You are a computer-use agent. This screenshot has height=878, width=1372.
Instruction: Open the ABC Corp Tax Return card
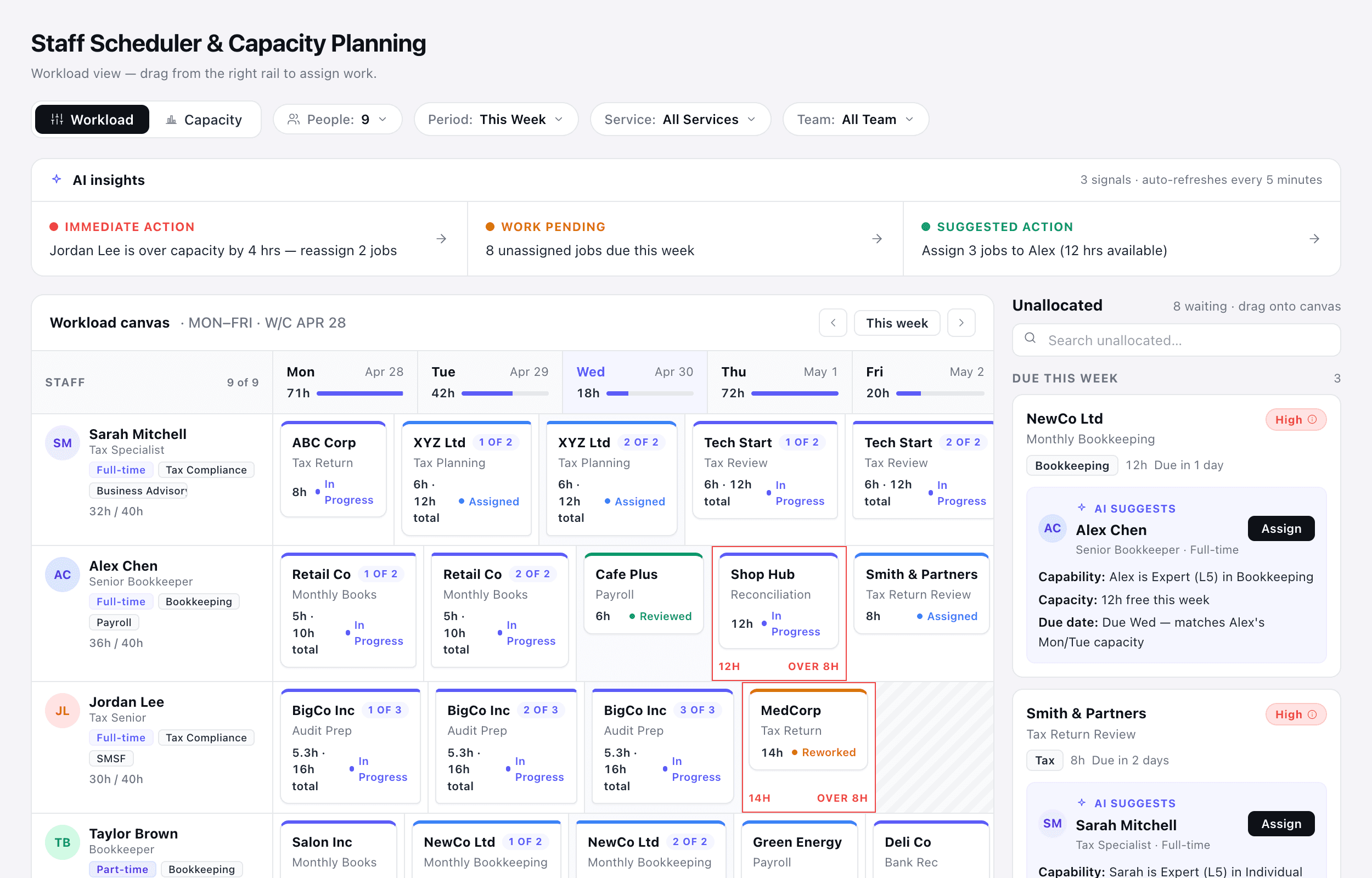coord(334,469)
